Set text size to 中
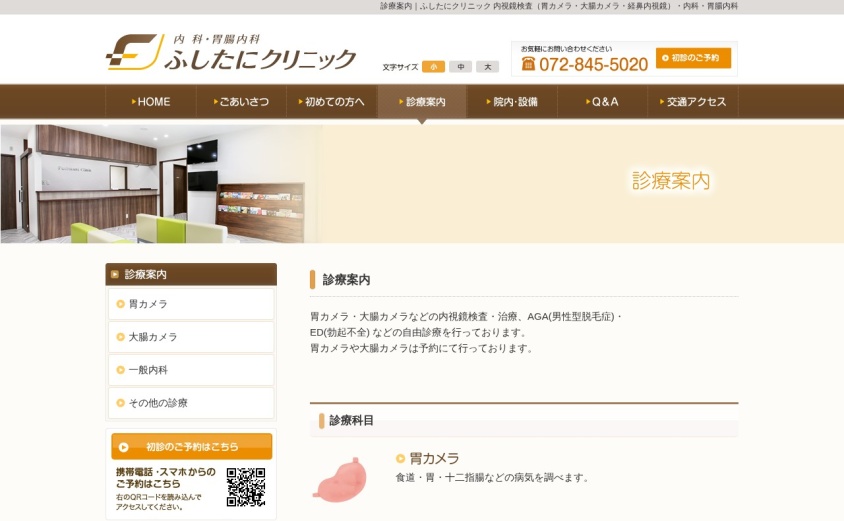Image resolution: width=844 pixels, height=521 pixels. pos(460,67)
